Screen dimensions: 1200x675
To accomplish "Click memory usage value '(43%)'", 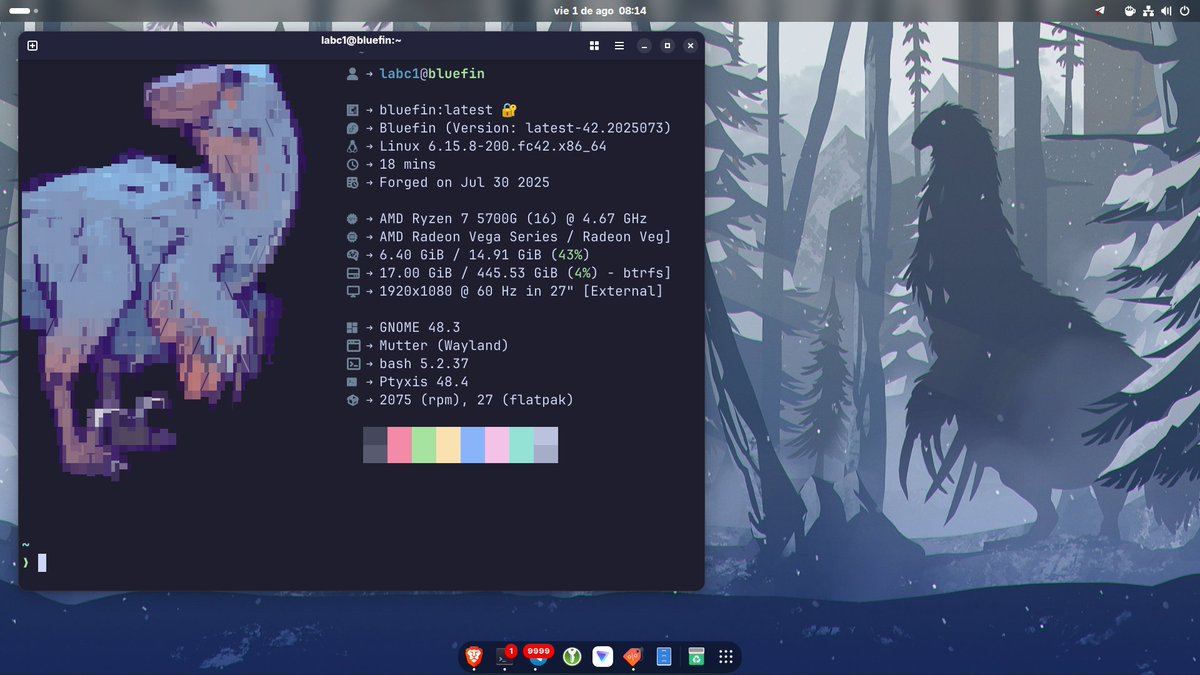I will click(570, 254).
